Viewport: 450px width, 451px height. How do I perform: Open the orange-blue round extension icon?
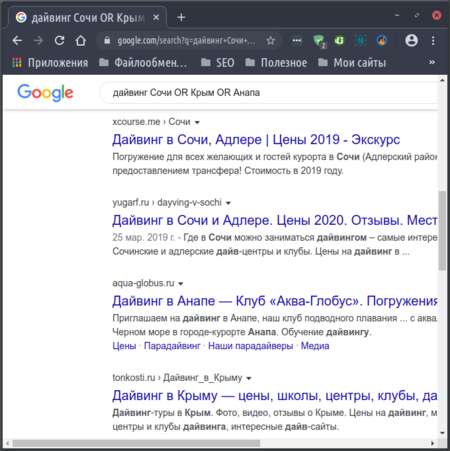(381, 41)
